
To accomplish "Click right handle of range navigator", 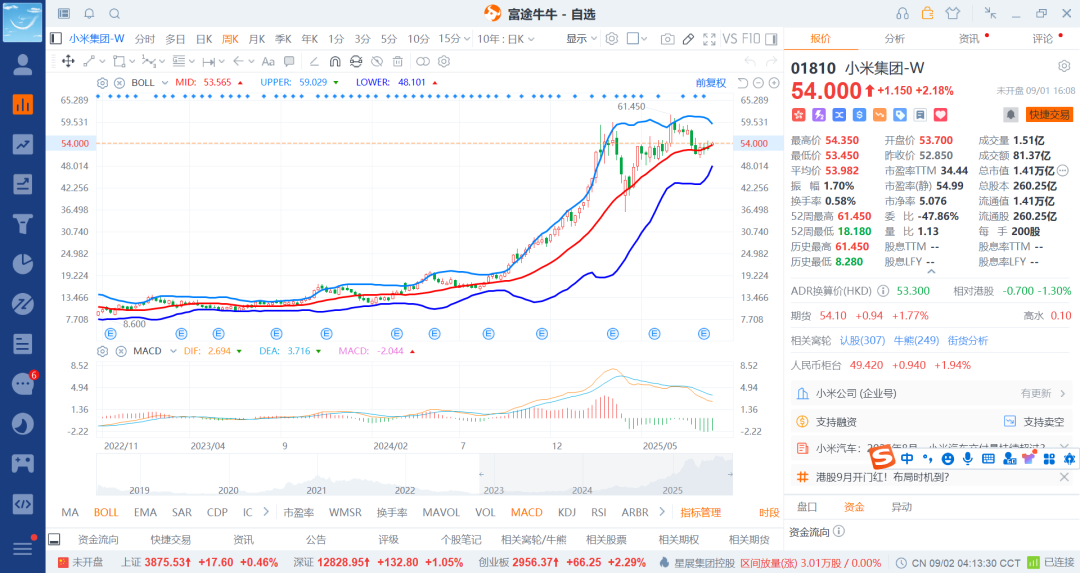I will coord(730,474).
